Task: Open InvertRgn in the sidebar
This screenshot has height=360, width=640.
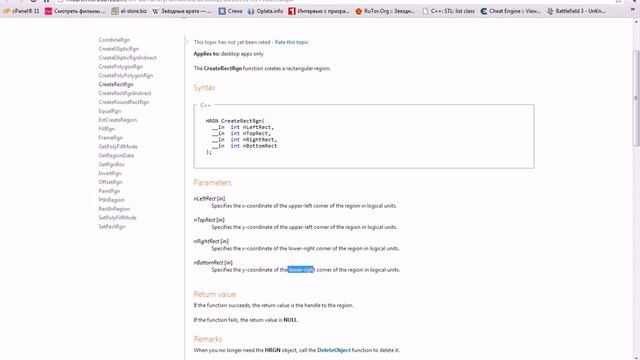Action: (x=110, y=173)
